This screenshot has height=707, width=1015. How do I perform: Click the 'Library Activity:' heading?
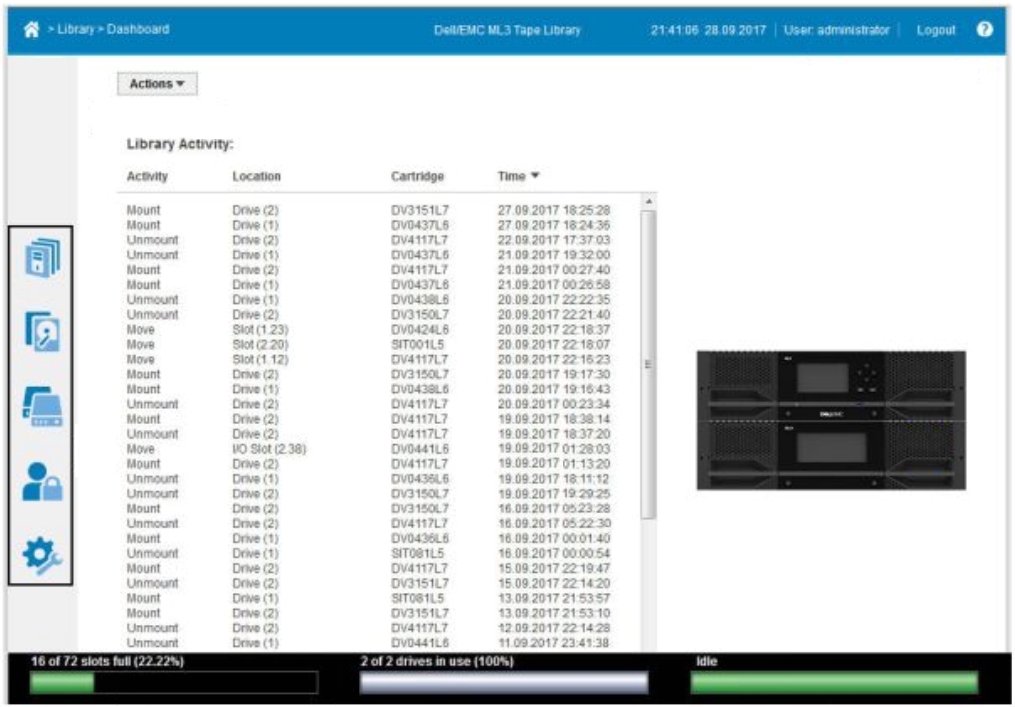coord(180,144)
